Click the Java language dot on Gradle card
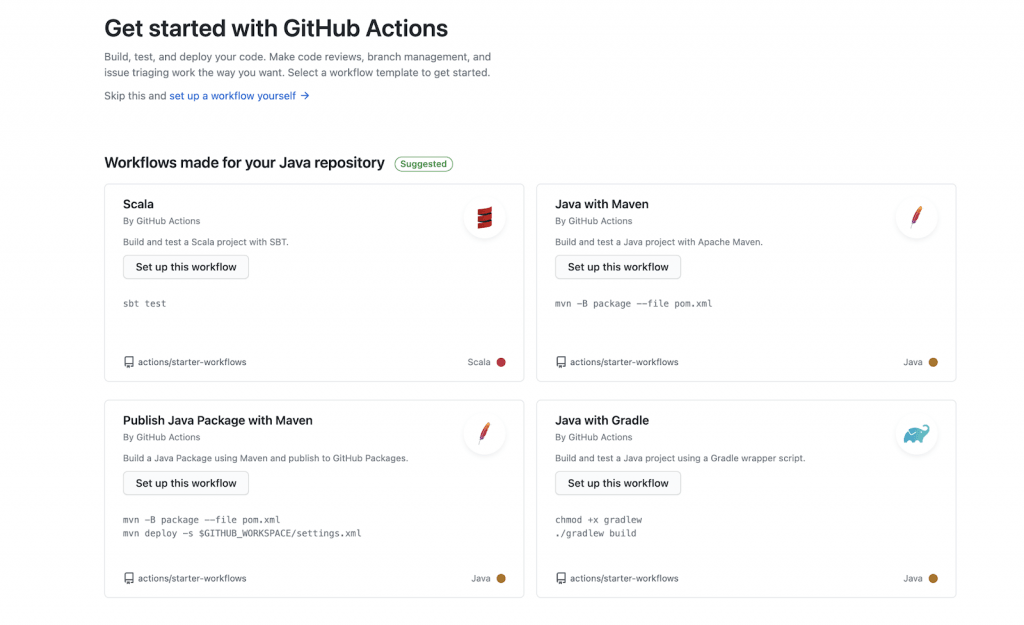This screenshot has height=625, width=1024. [x=933, y=578]
